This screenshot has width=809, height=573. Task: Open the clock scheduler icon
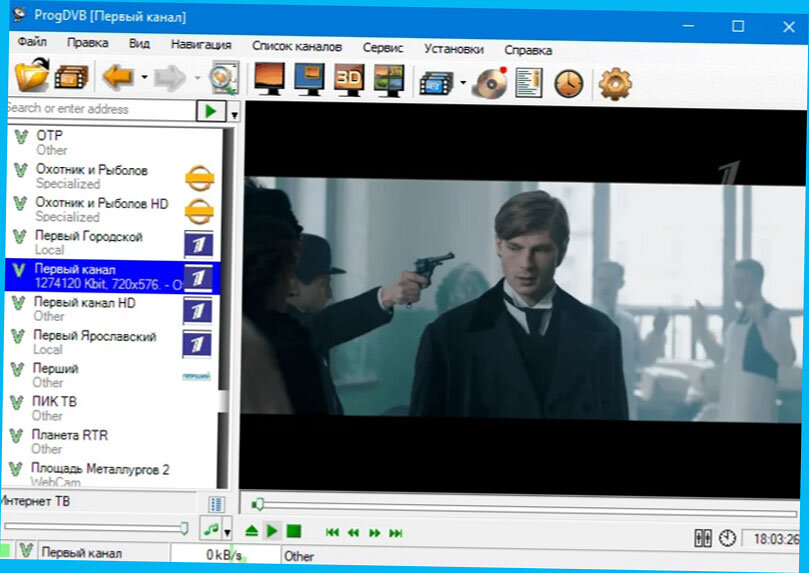[x=569, y=84]
